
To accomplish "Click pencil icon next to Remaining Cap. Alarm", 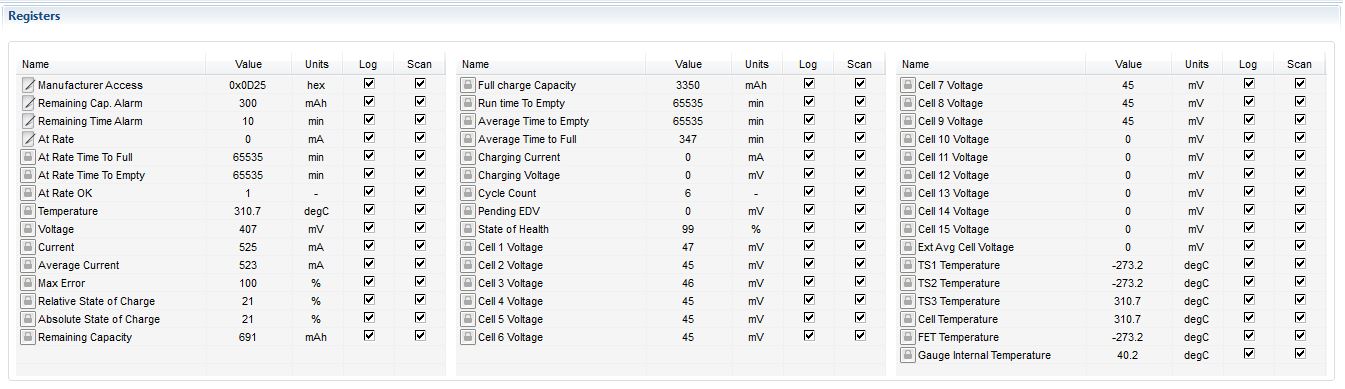I will pyautogui.click(x=27, y=103).
